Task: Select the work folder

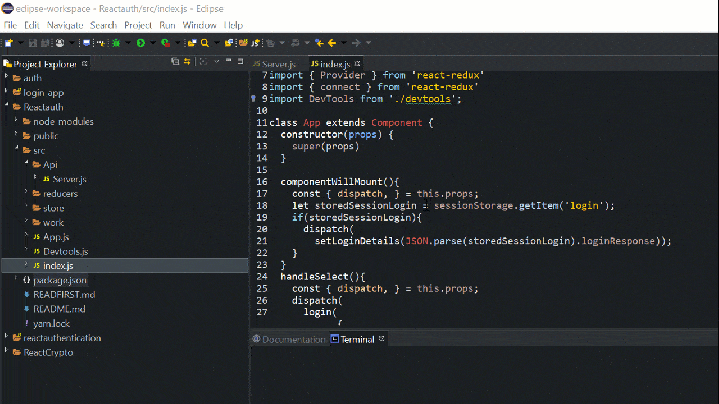Action: [53, 223]
